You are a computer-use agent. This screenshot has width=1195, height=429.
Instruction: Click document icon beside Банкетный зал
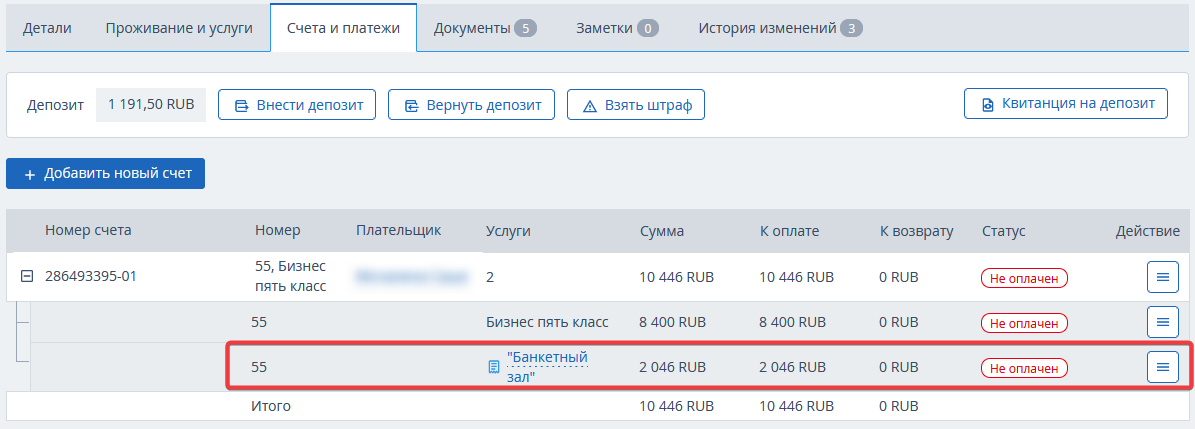point(494,367)
